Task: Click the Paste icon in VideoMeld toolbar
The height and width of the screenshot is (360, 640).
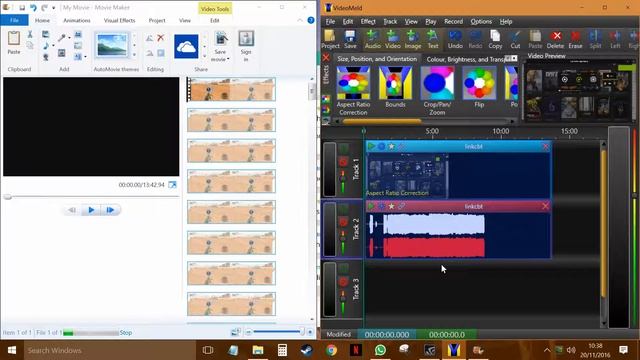Action: (x=535, y=39)
